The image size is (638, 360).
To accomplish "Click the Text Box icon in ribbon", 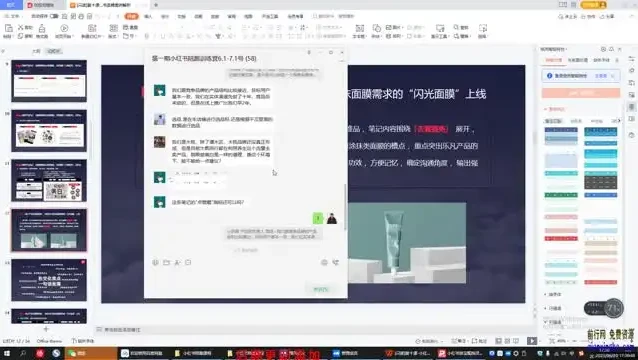I will point(360,28).
